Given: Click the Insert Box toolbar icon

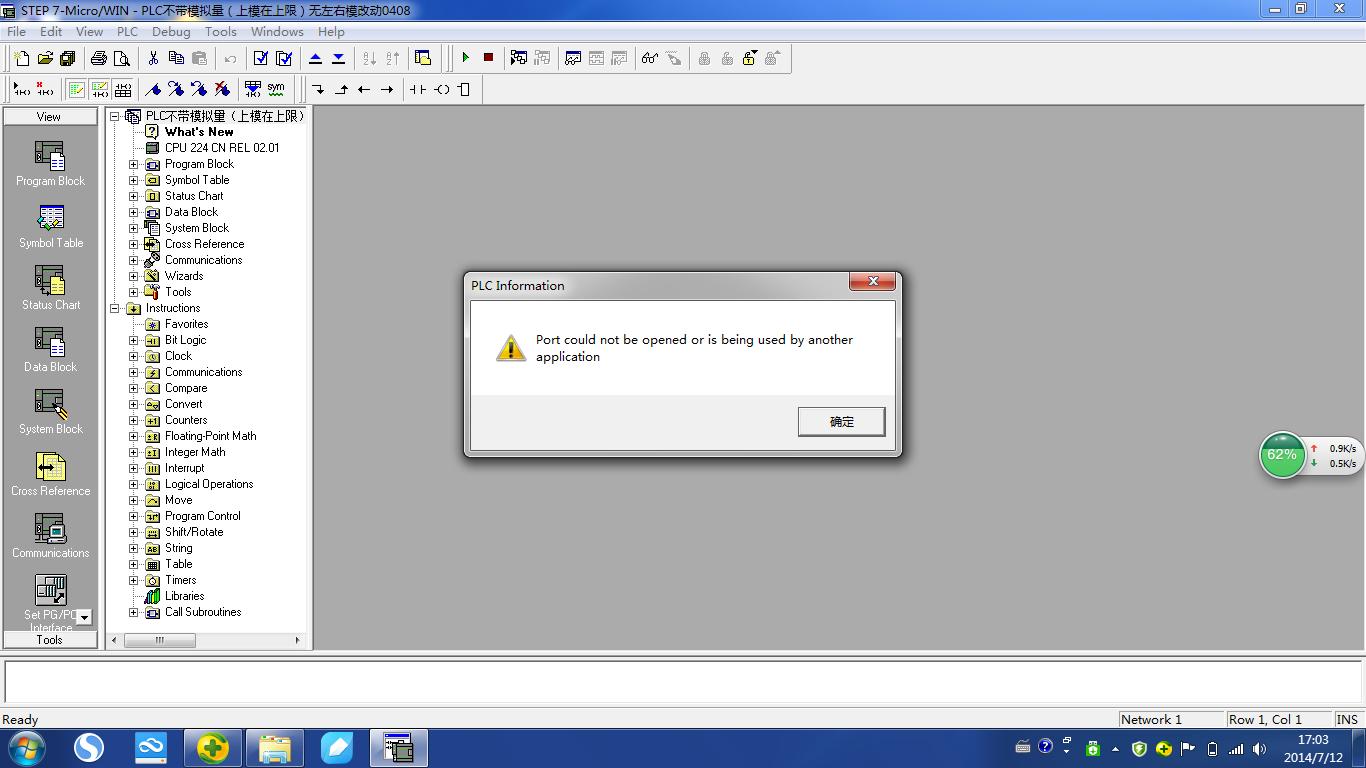Looking at the screenshot, I should click(464, 89).
